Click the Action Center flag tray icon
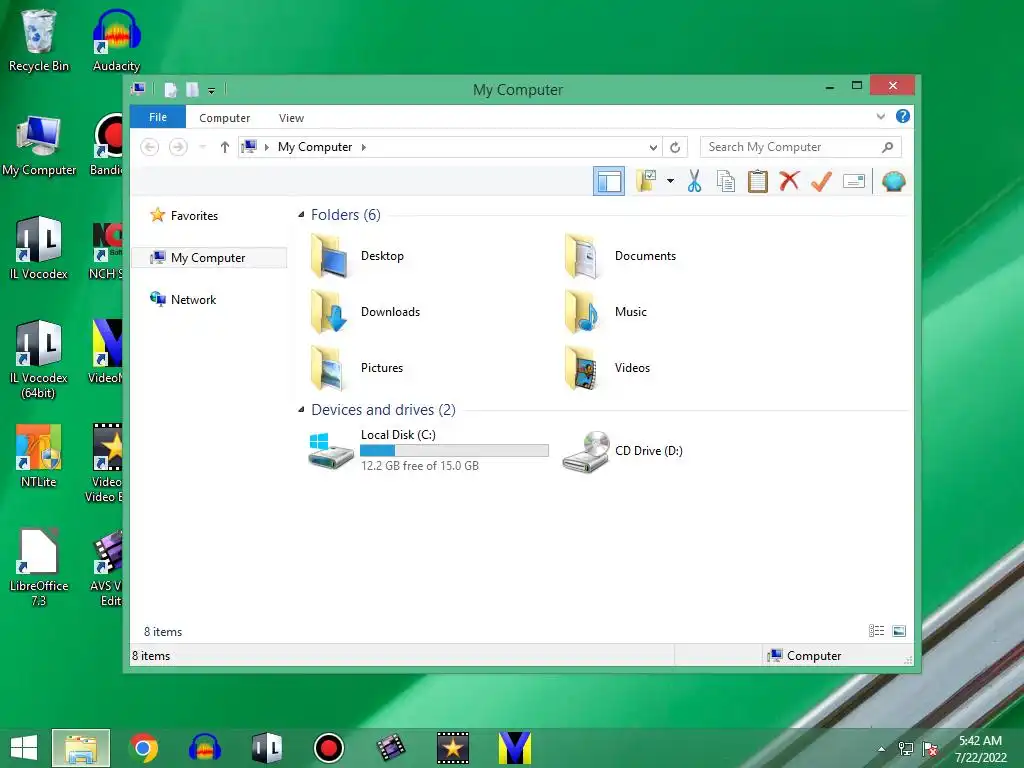1024x768 pixels. coord(930,749)
